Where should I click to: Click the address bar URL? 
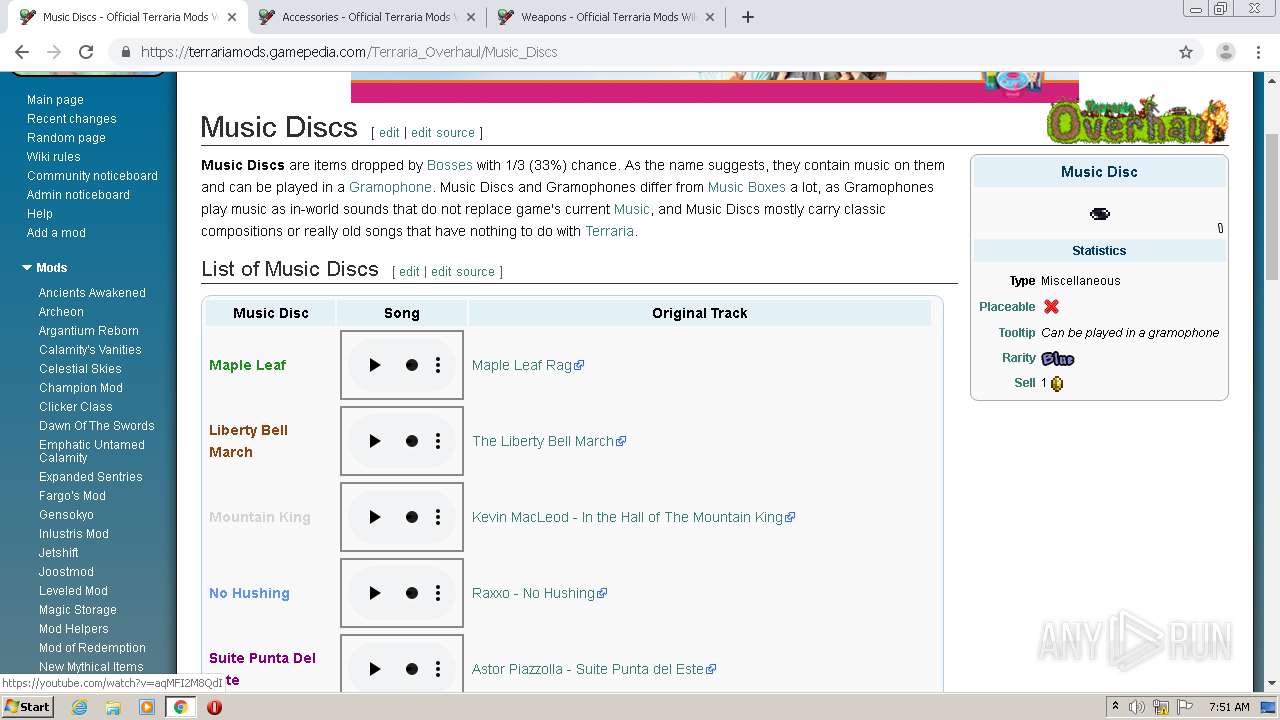point(349,52)
